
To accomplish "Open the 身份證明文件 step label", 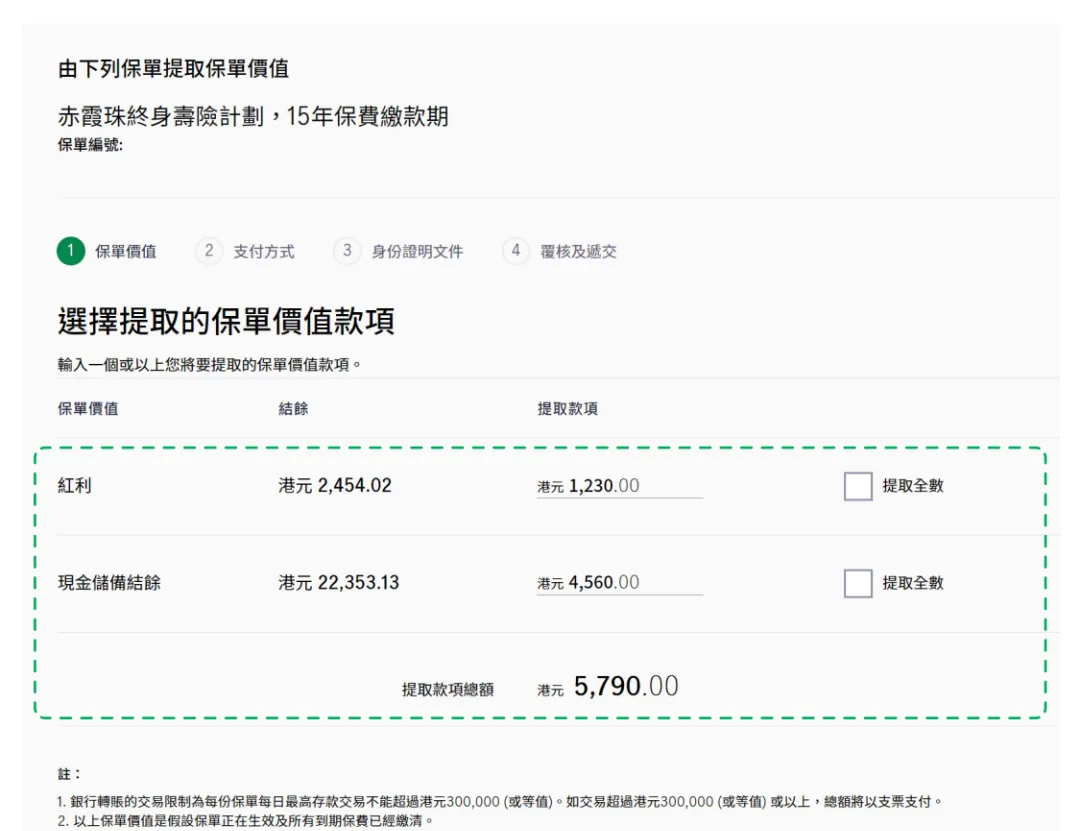I will pyautogui.click(x=417, y=252).
